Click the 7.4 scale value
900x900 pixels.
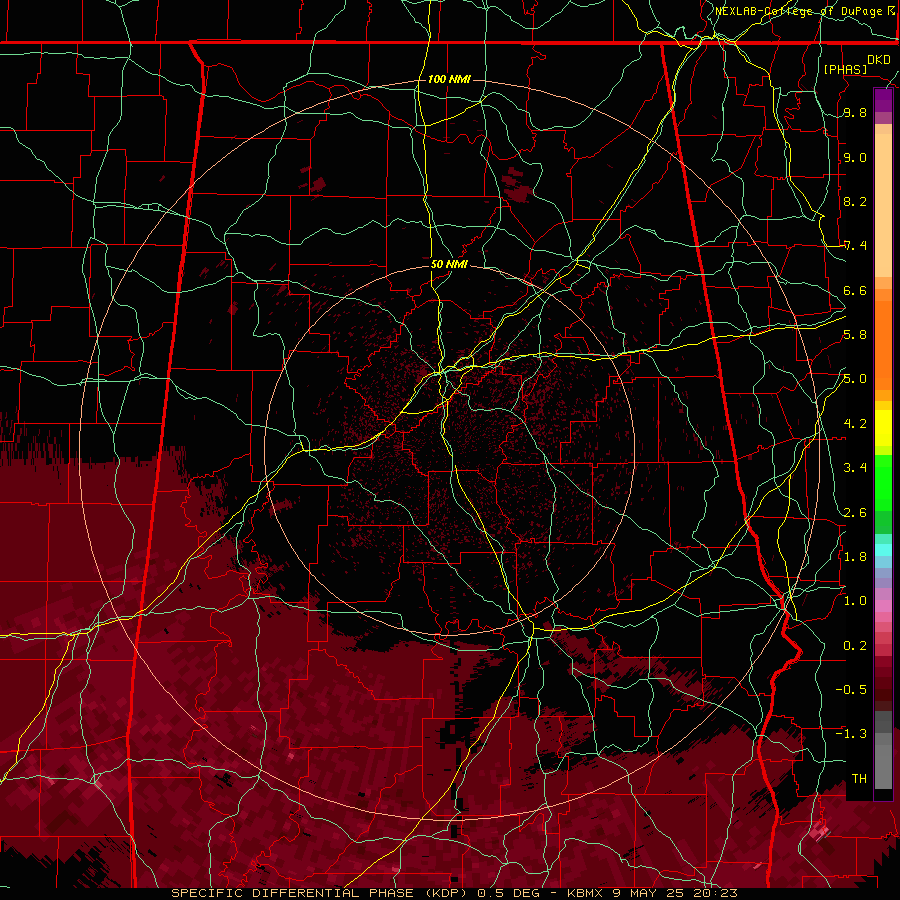pyautogui.click(x=855, y=246)
